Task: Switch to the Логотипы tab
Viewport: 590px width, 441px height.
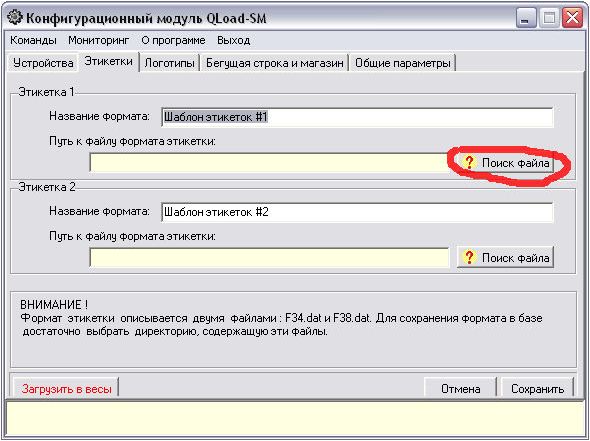Action: pyautogui.click(x=169, y=63)
